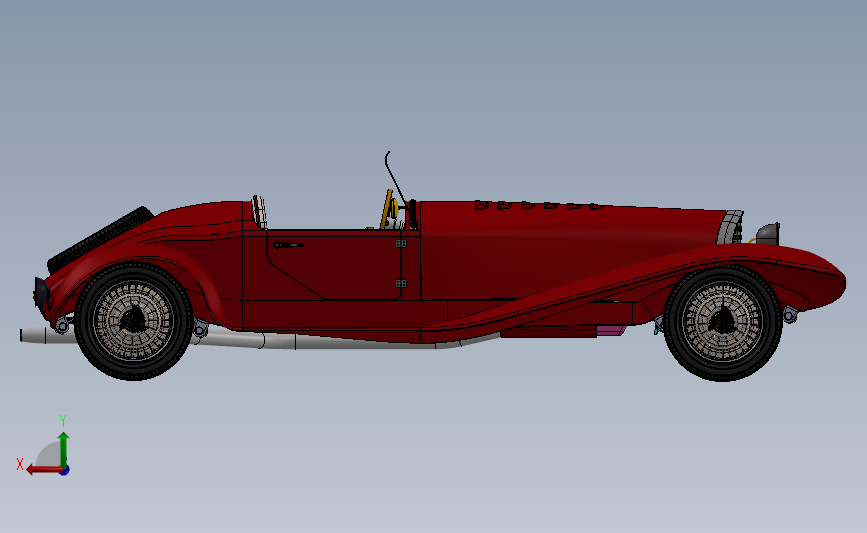
Task: Select the chrome radiator grille shell
Action: (731, 227)
